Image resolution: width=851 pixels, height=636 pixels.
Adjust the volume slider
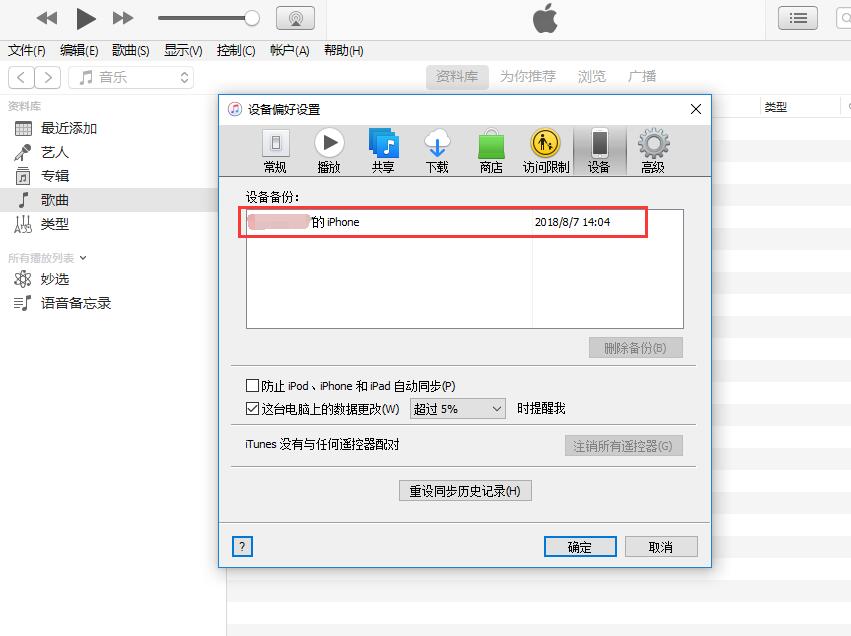point(210,17)
